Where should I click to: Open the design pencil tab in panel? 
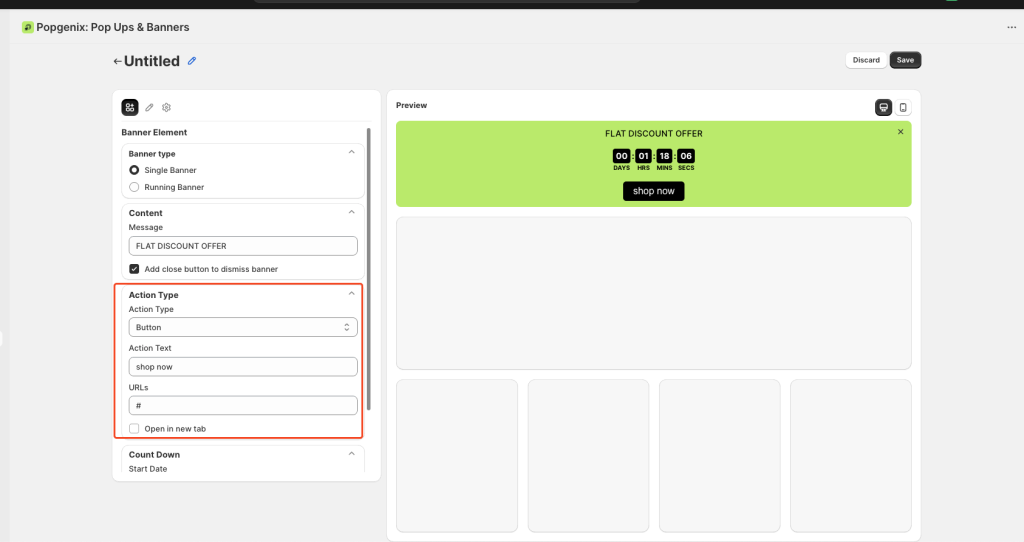(149, 107)
